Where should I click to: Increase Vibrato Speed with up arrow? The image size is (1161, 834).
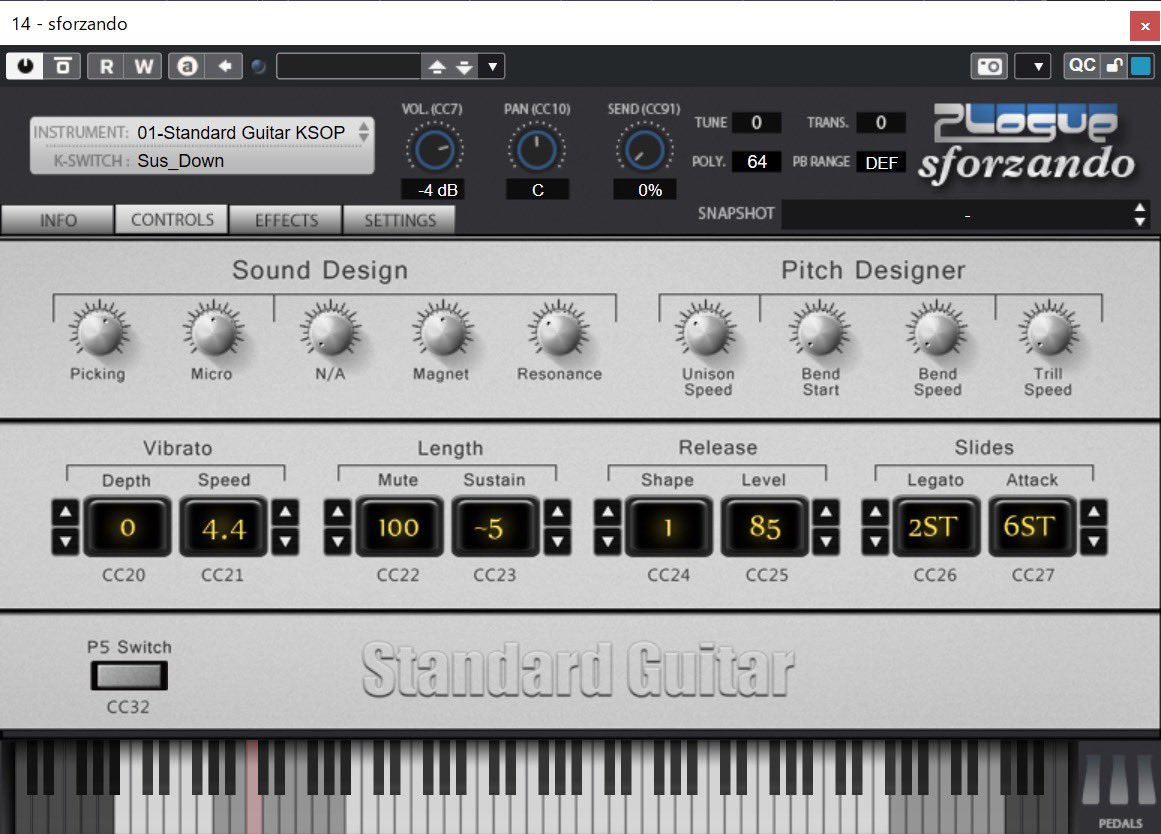(x=285, y=512)
